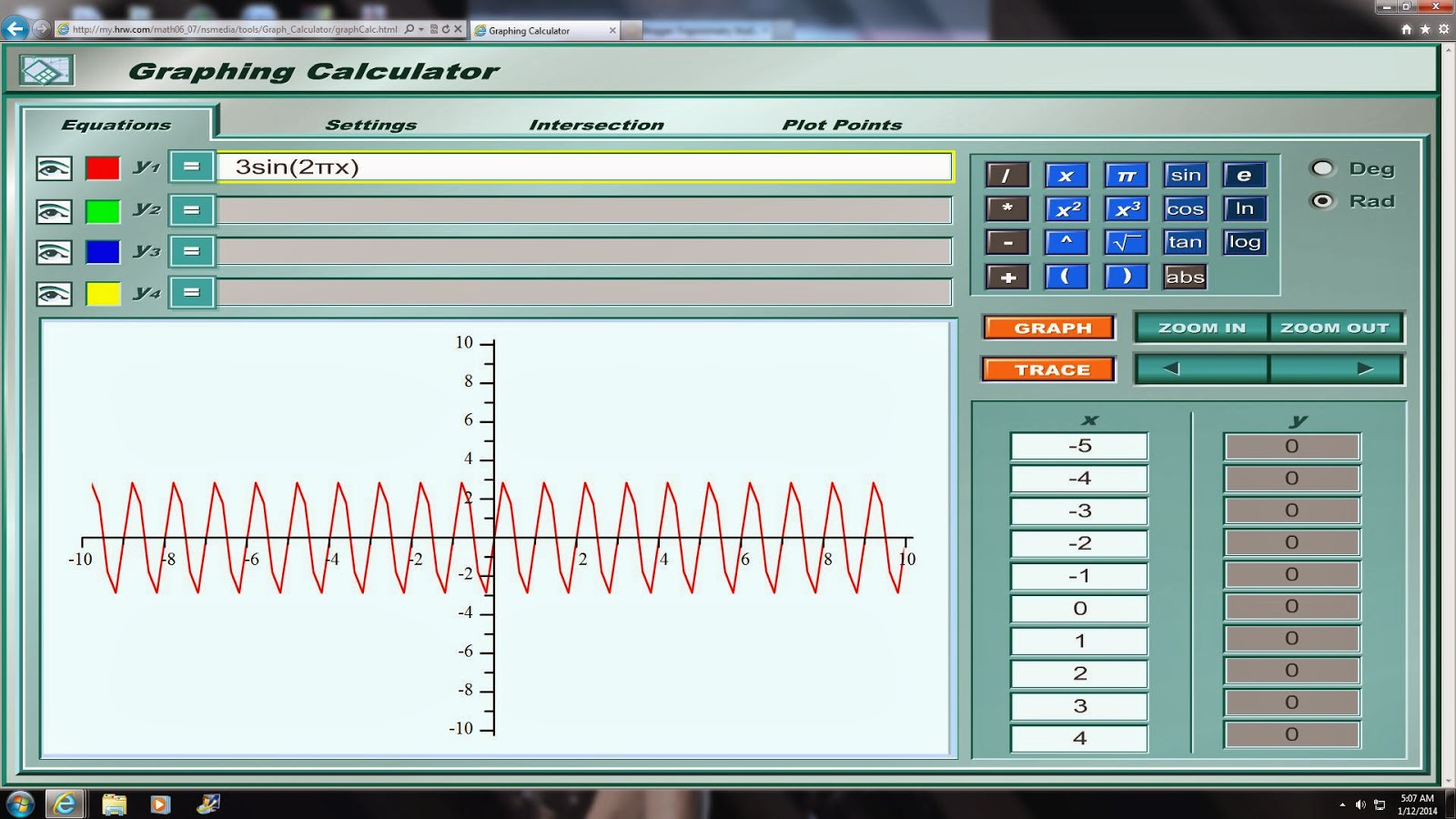Click the empty y2 equation field

click(584, 210)
